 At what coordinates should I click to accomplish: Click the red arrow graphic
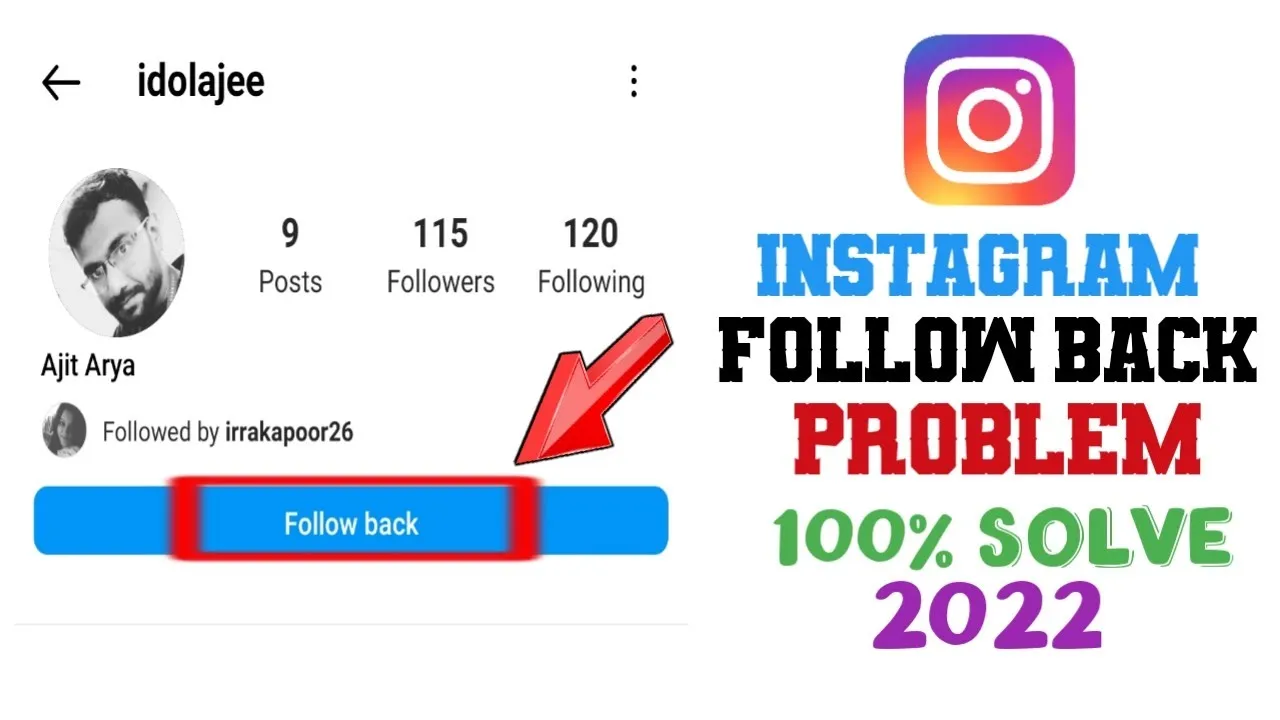592,388
